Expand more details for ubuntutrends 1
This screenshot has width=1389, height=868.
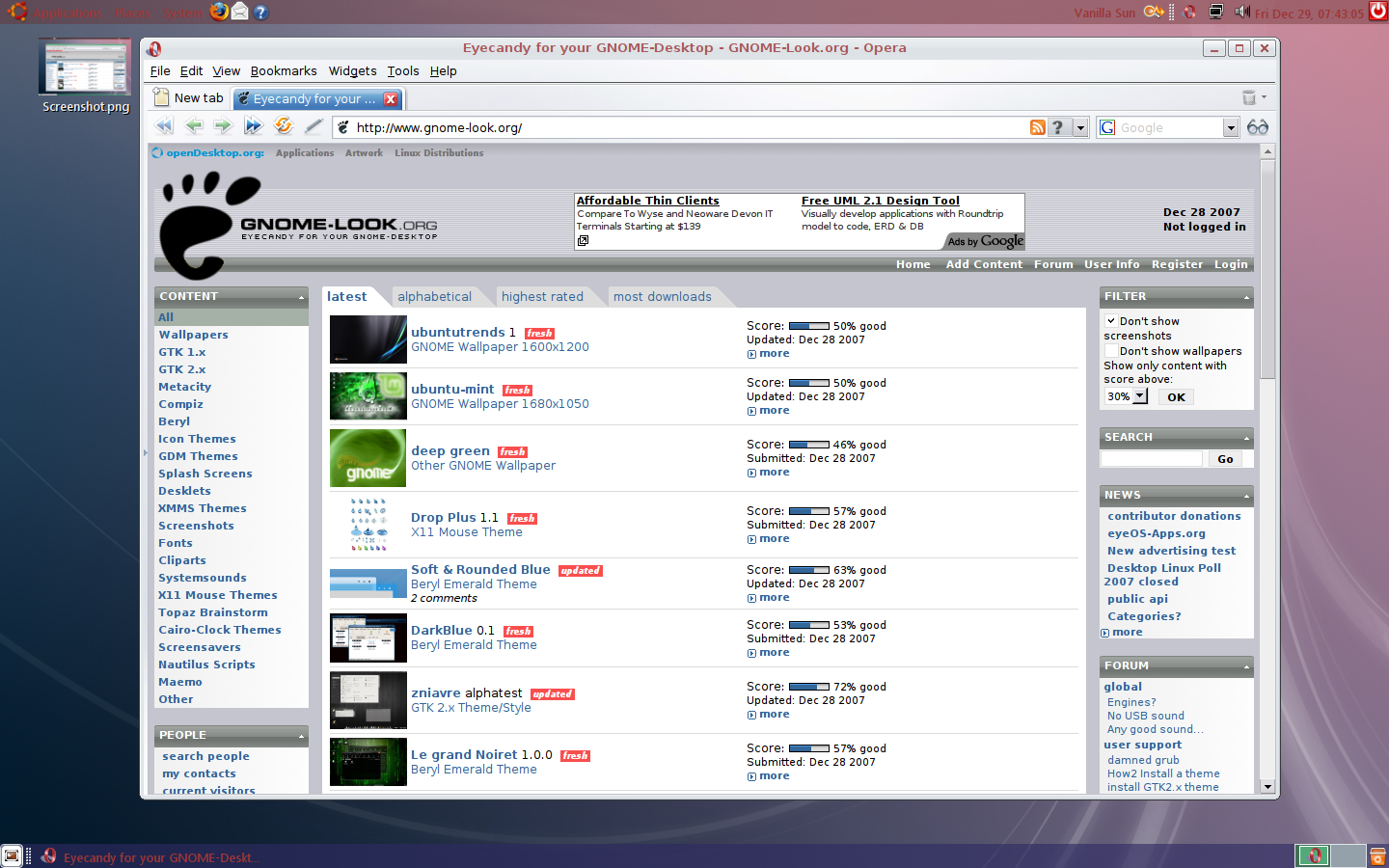click(769, 354)
